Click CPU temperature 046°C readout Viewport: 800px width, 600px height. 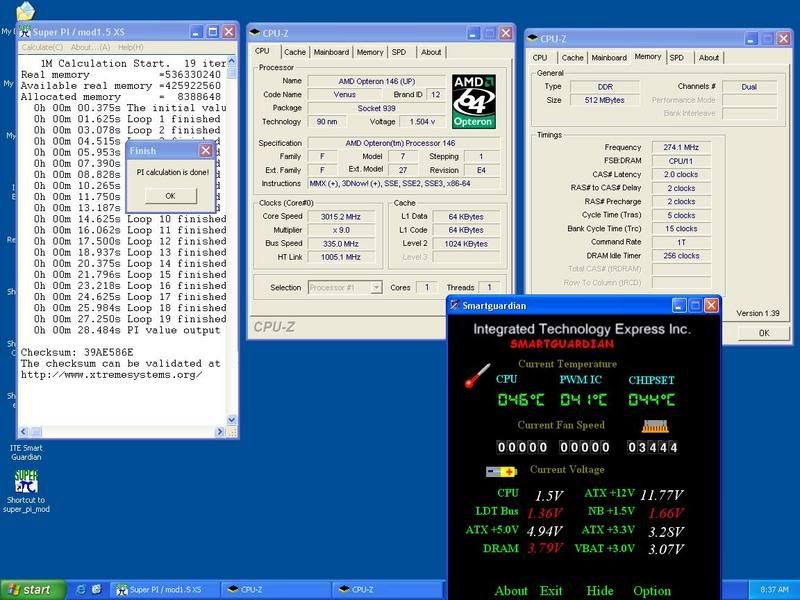521,399
